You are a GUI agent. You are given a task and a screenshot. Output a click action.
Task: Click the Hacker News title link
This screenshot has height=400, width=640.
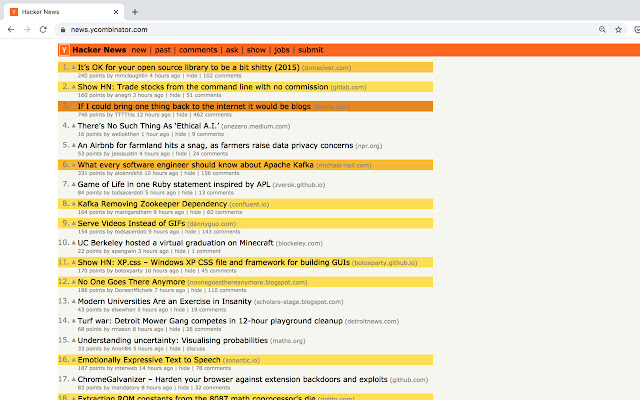tap(99, 50)
